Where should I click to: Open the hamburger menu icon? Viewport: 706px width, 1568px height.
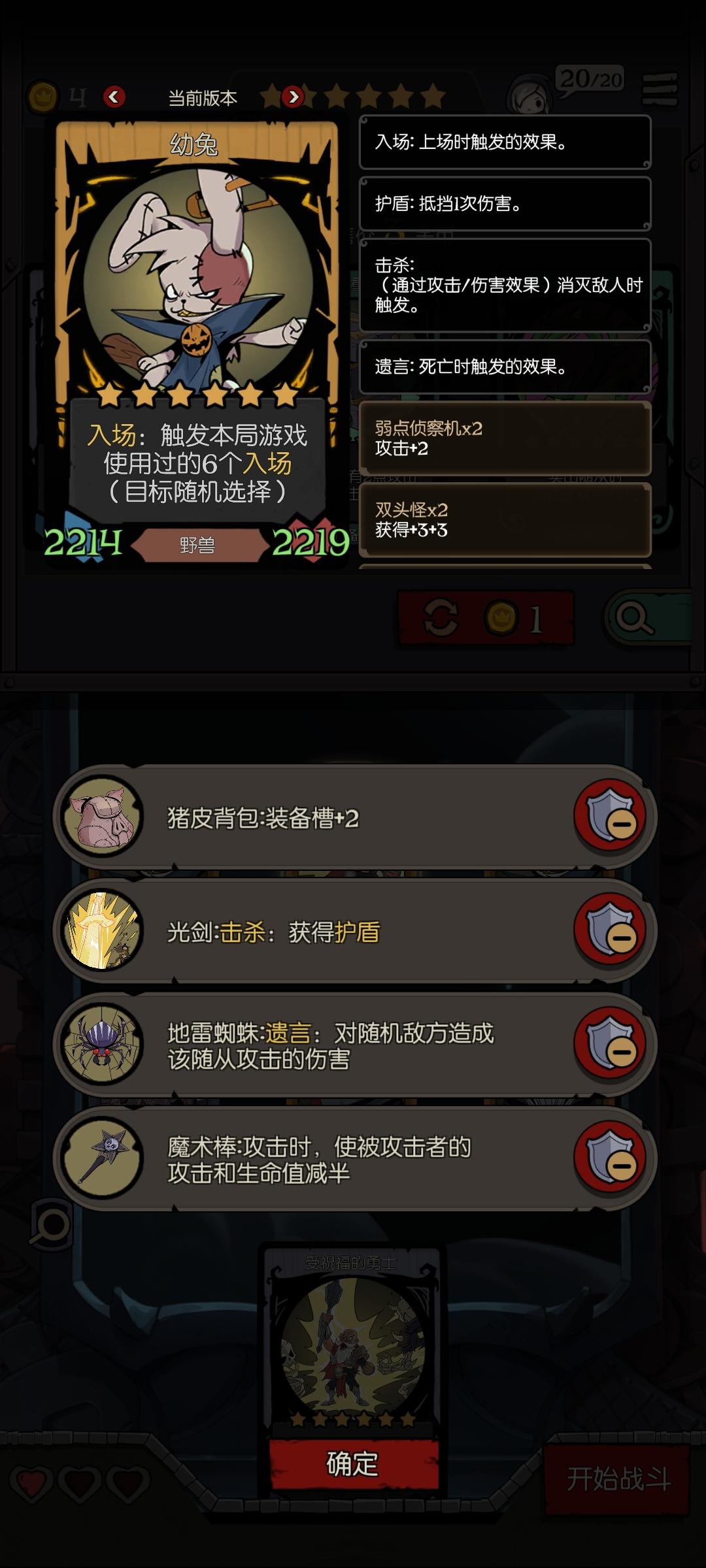click(x=660, y=90)
